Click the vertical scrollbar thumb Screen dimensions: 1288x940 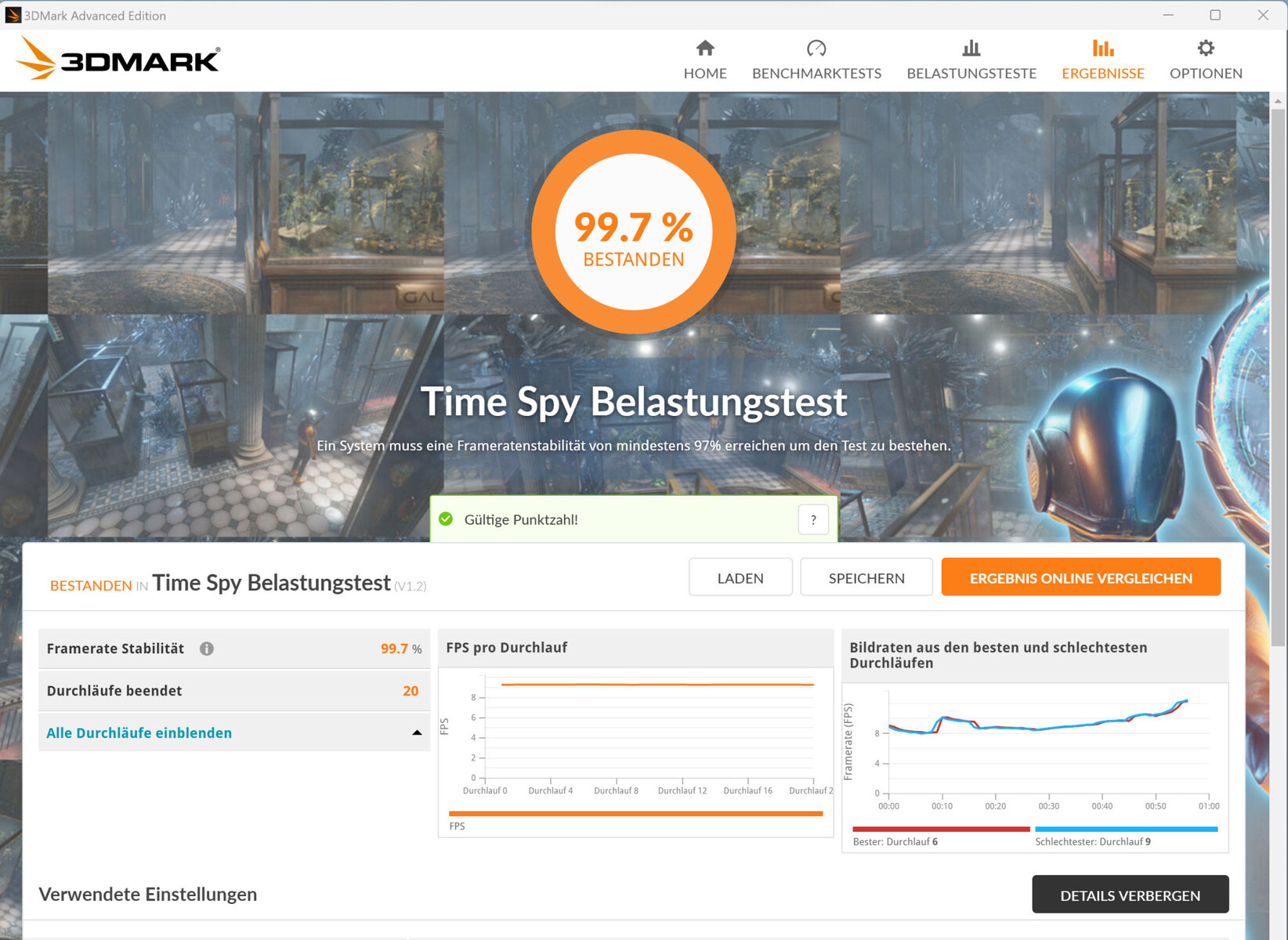(1278, 376)
